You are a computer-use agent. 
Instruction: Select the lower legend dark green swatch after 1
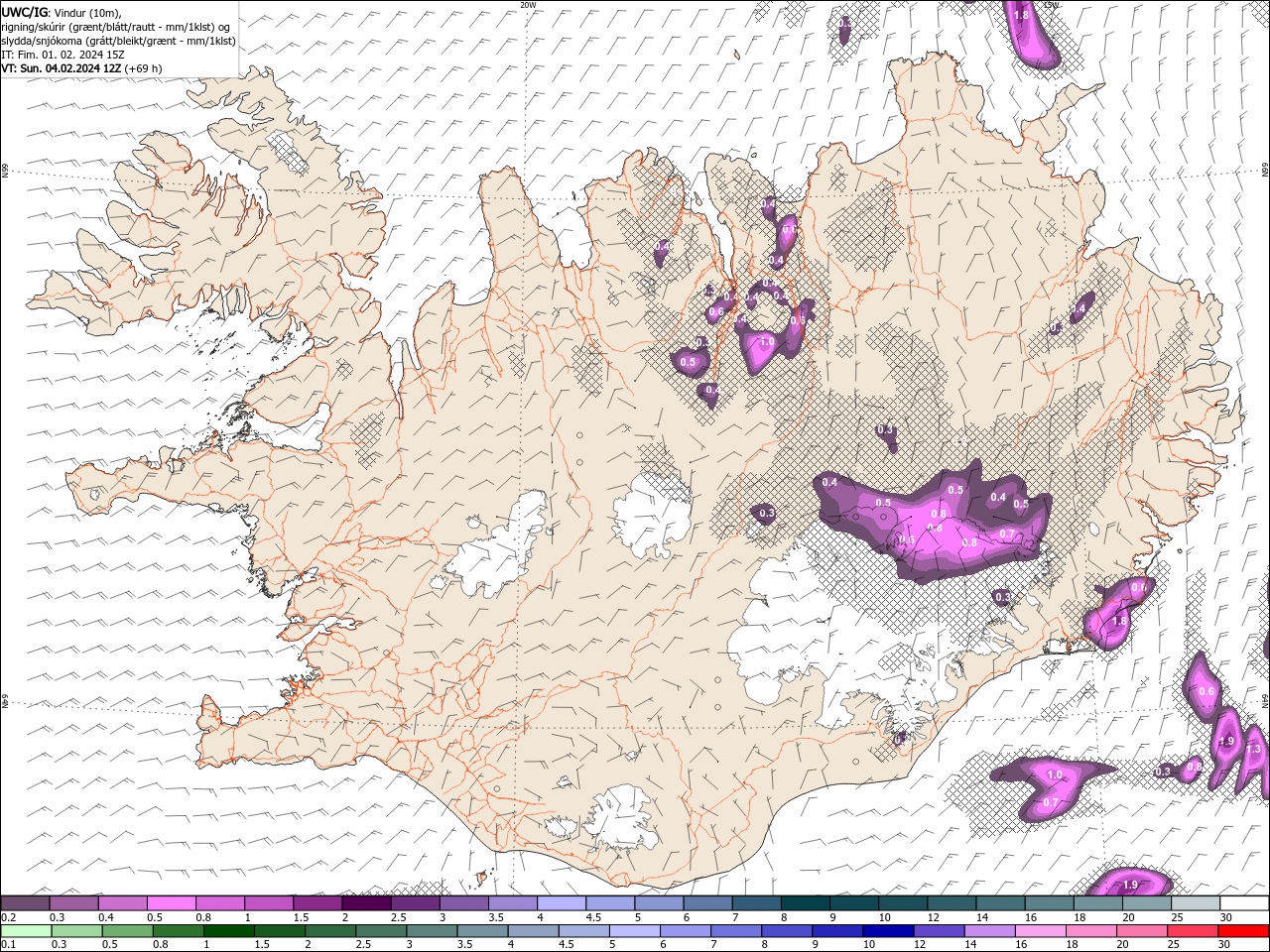pyautogui.click(x=228, y=931)
